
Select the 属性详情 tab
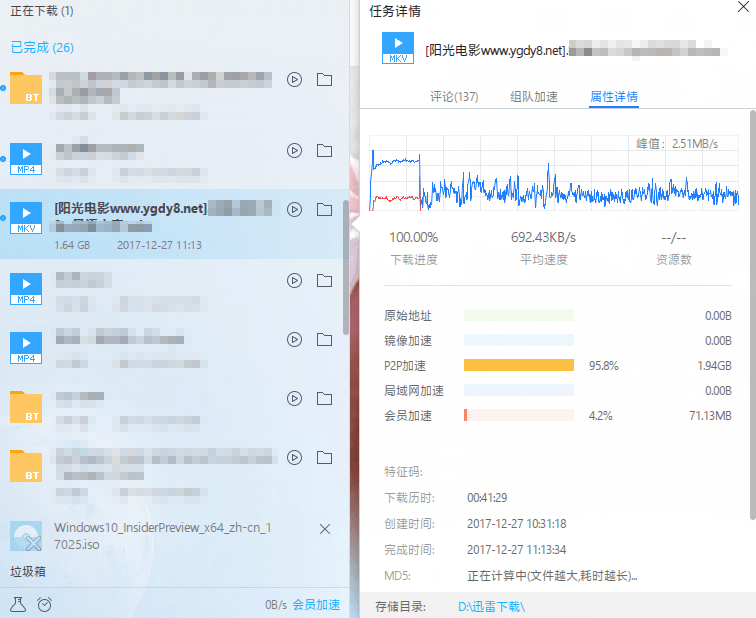(x=614, y=97)
